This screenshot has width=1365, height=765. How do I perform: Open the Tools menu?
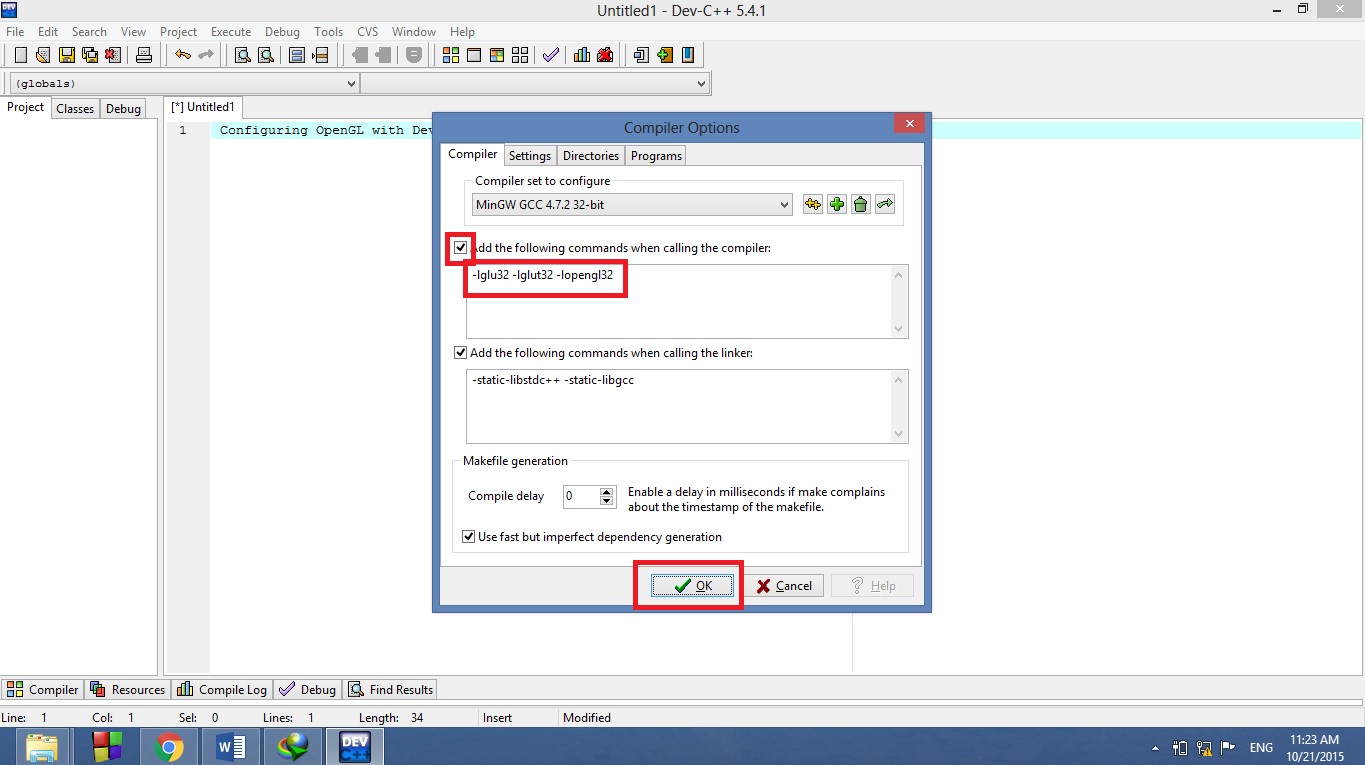(x=328, y=31)
